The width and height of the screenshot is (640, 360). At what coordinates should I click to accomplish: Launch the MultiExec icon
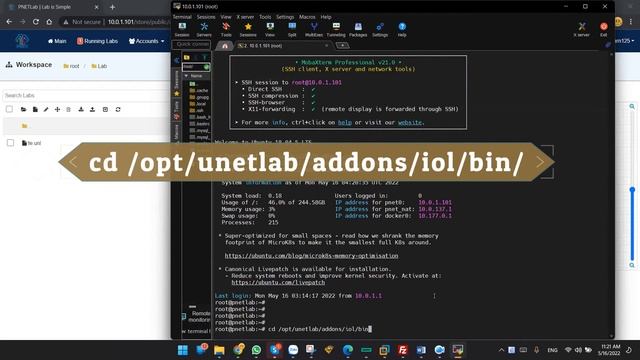[x=314, y=29]
